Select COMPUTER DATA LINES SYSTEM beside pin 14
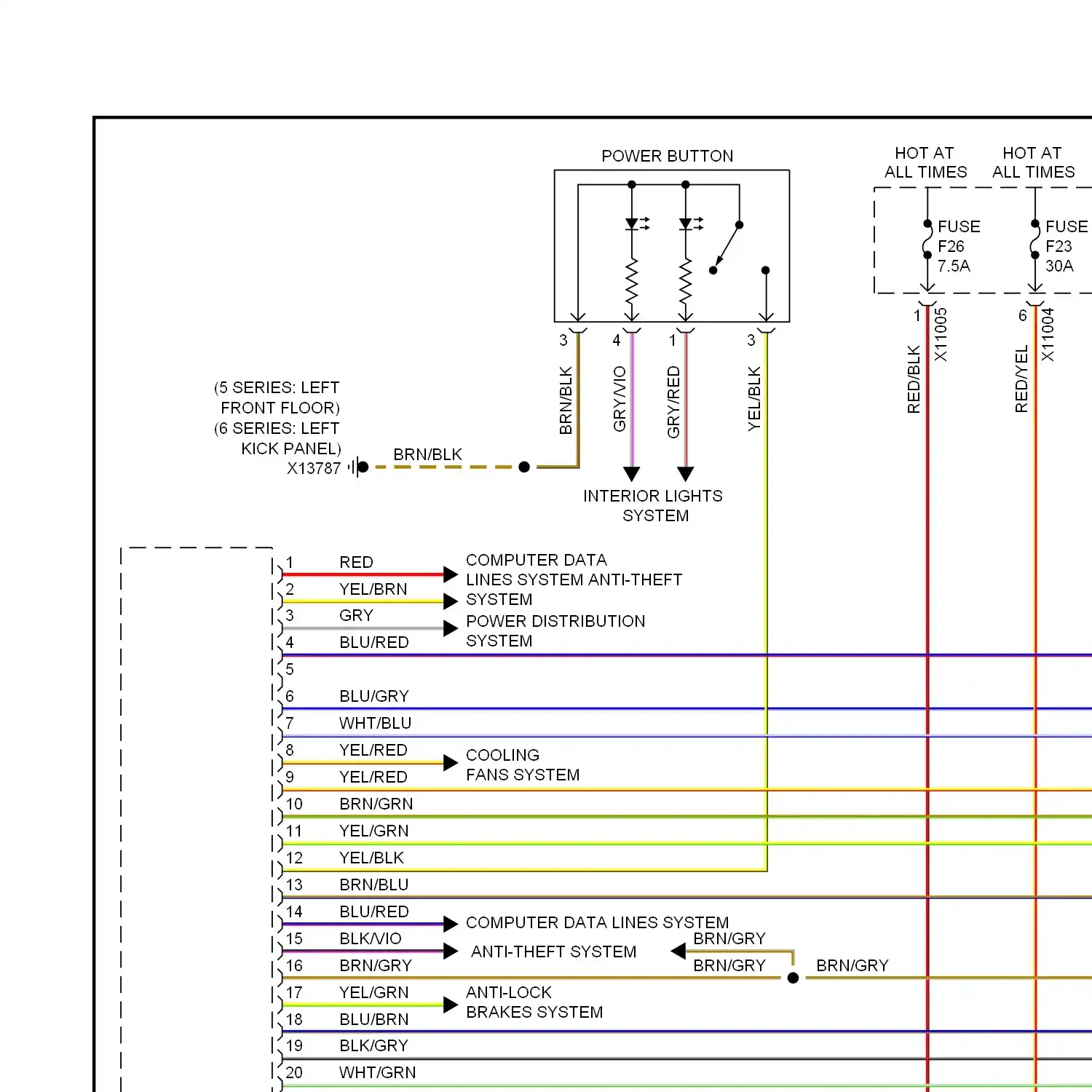 tap(597, 922)
